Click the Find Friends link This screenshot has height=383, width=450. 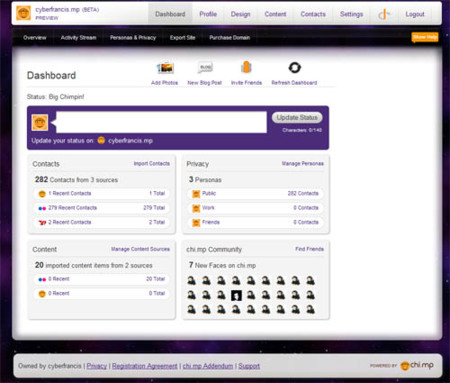point(309,249)
